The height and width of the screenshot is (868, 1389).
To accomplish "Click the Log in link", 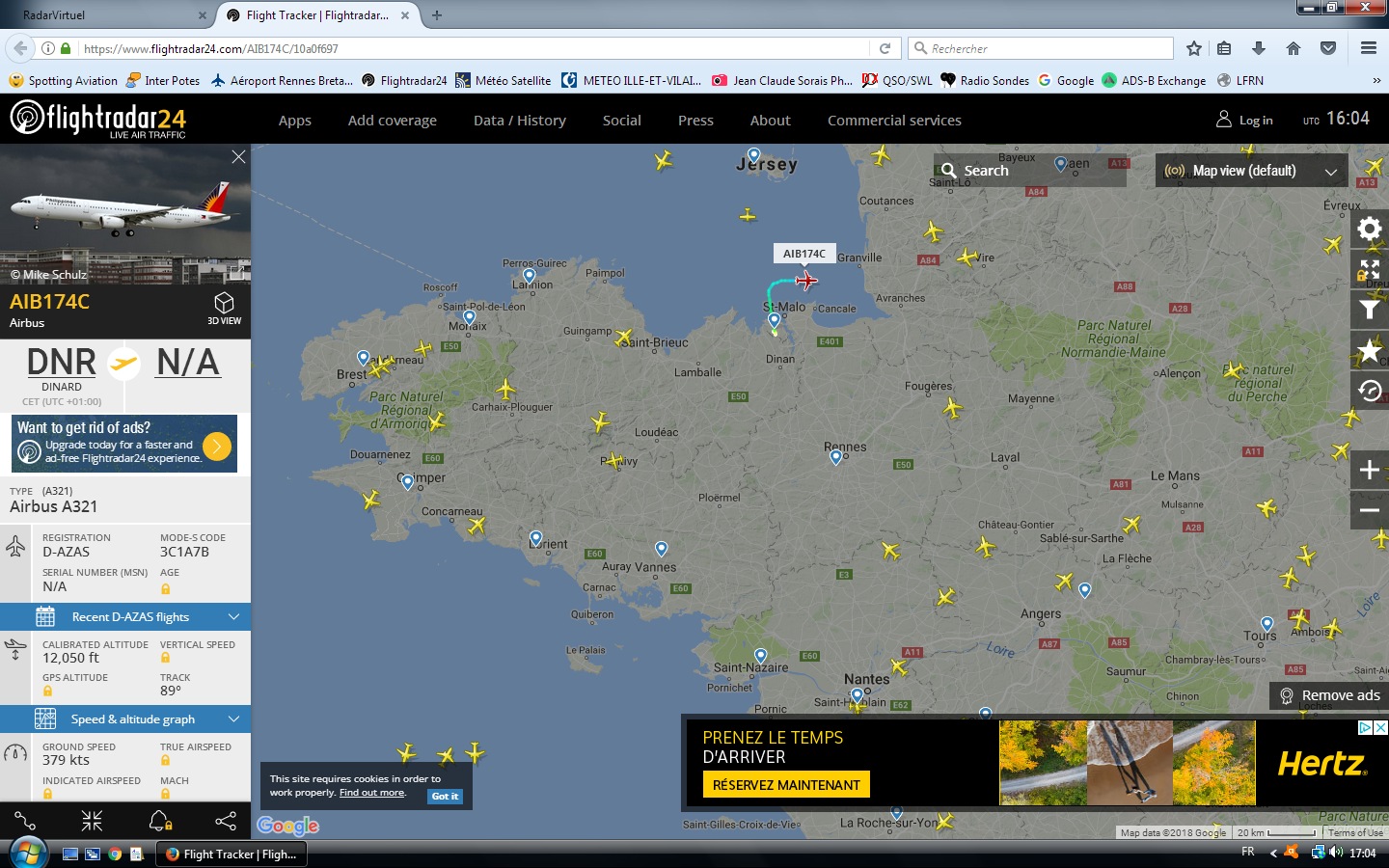I will click(1244, 120).
